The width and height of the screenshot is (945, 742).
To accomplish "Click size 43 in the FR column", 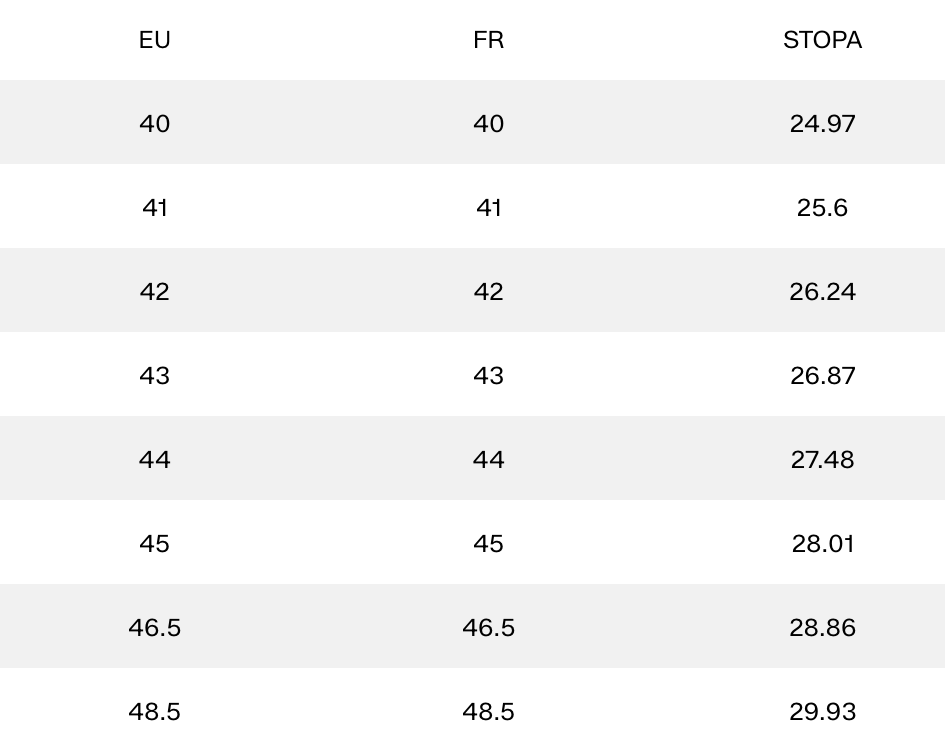I will pos(488,375).
